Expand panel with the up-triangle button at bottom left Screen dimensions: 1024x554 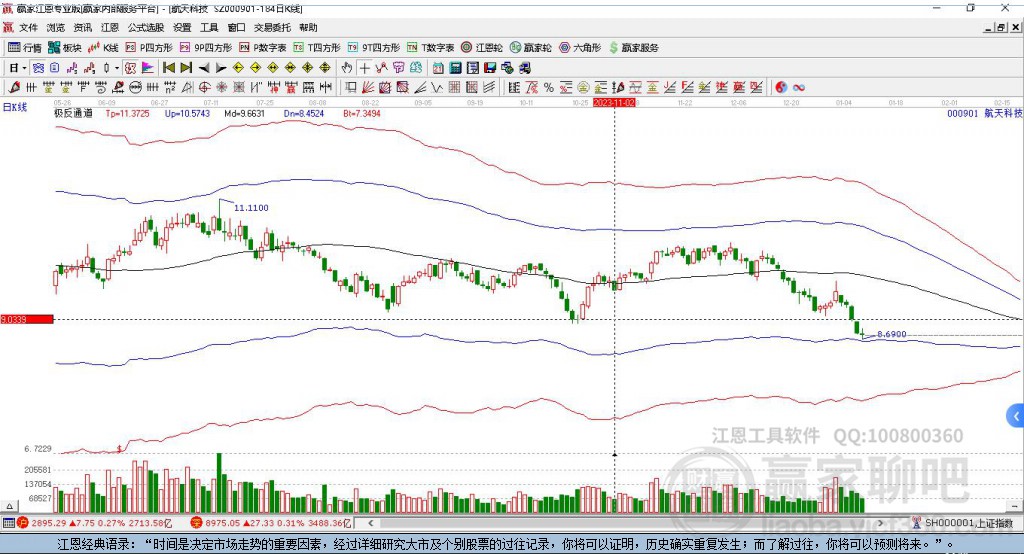(9, 506)
